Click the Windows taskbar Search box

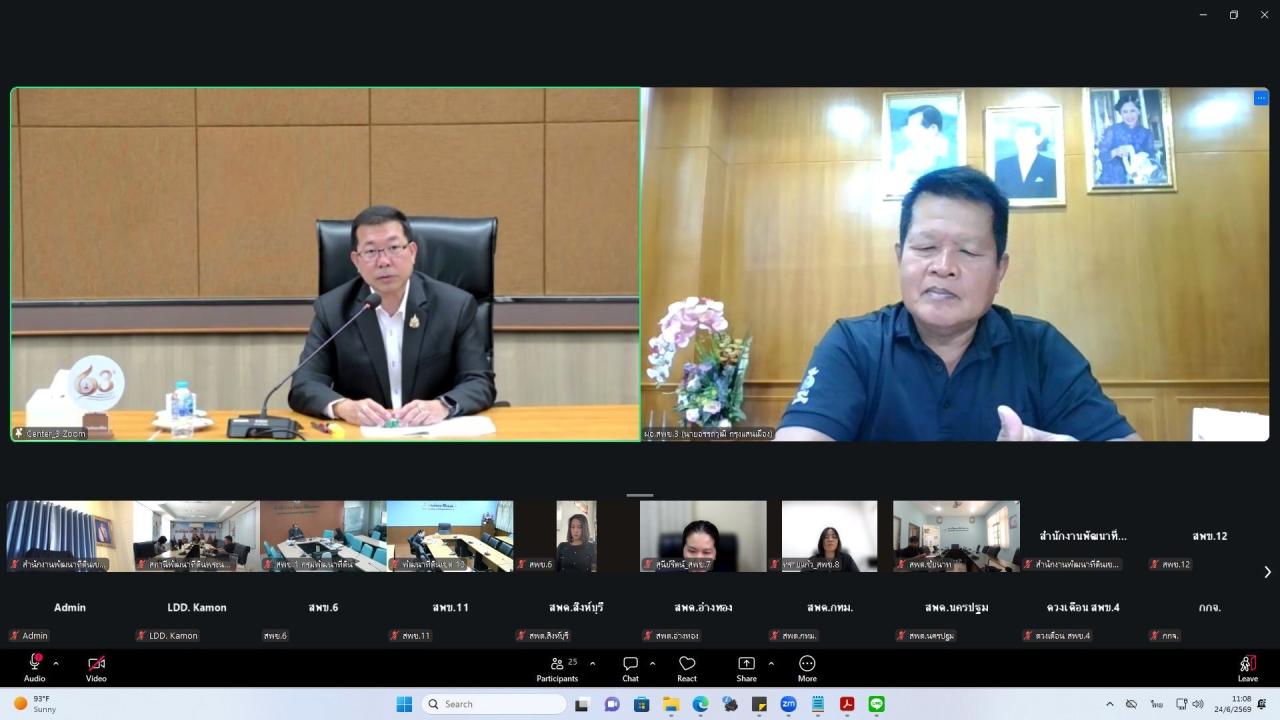(494, 704)
